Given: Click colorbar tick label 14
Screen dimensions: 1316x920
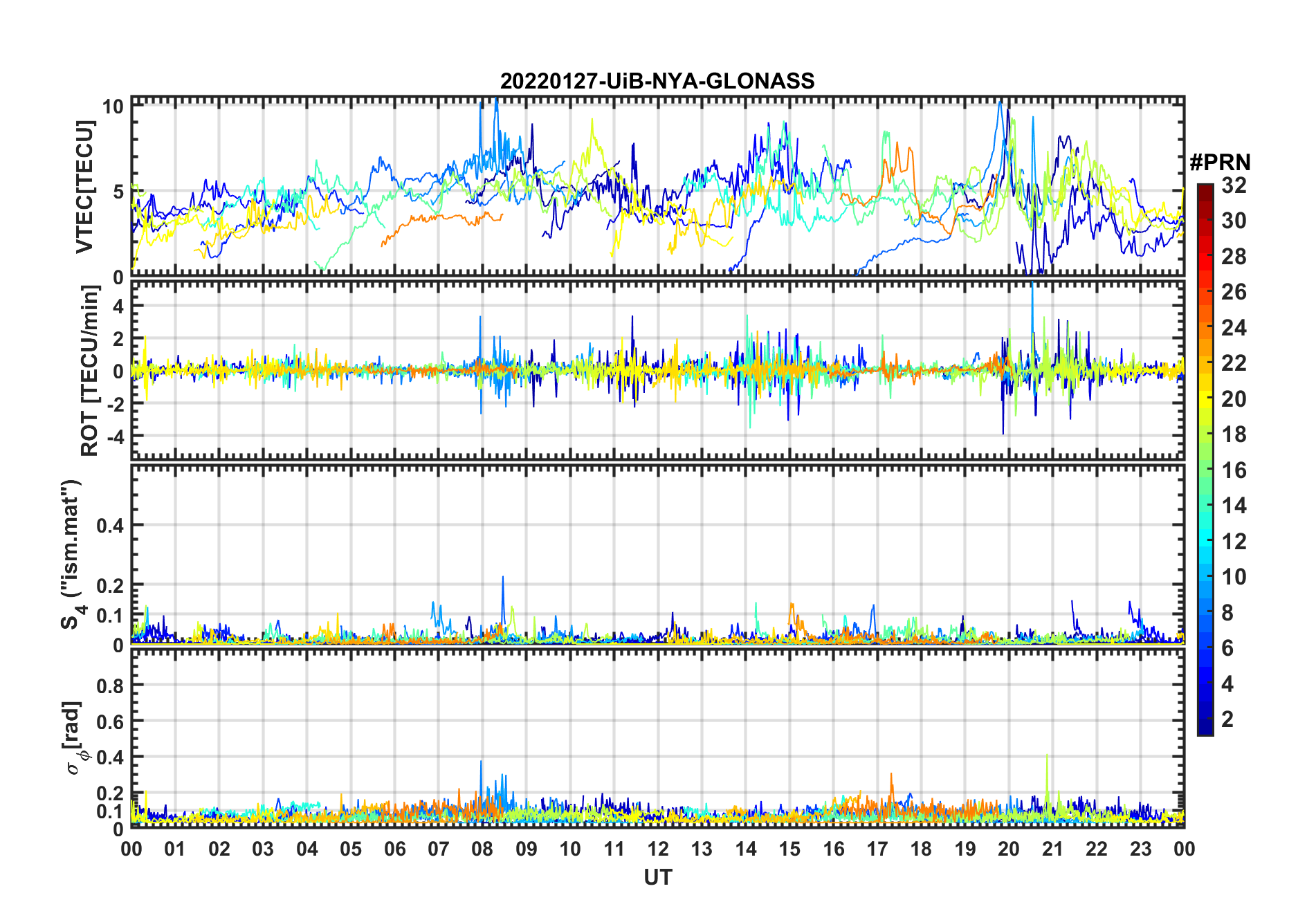Looking at the screenshot, I should 1234,506.
